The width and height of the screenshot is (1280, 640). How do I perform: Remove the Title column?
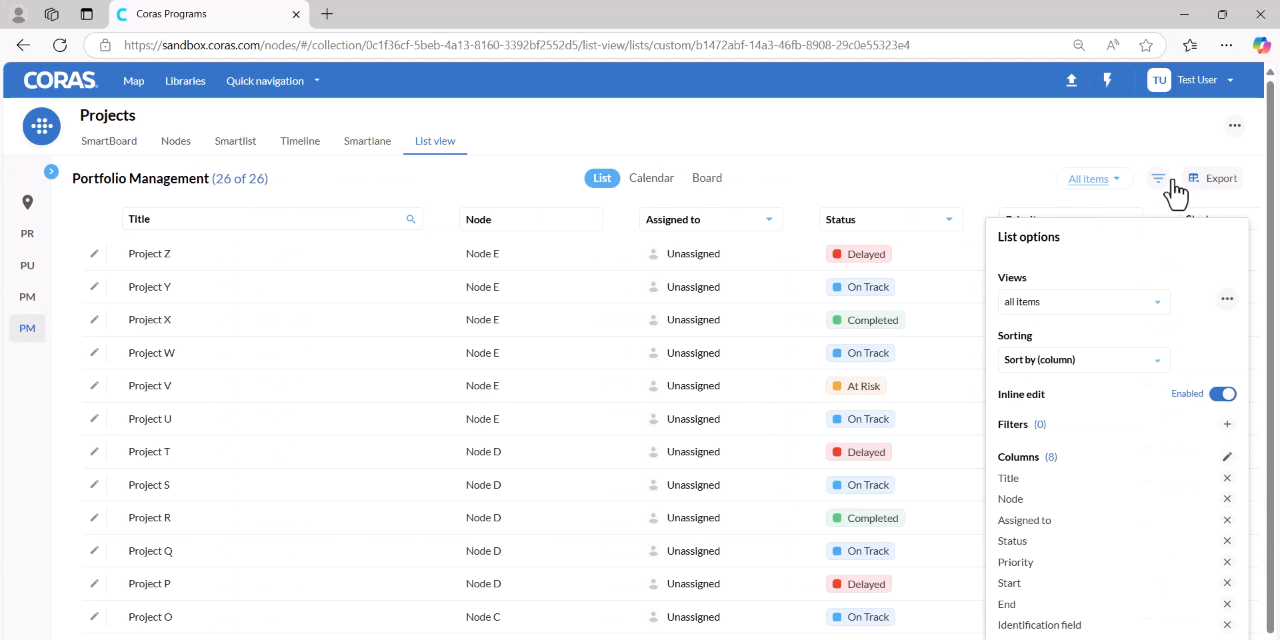pyautogui.click(x=1227, y=478)
